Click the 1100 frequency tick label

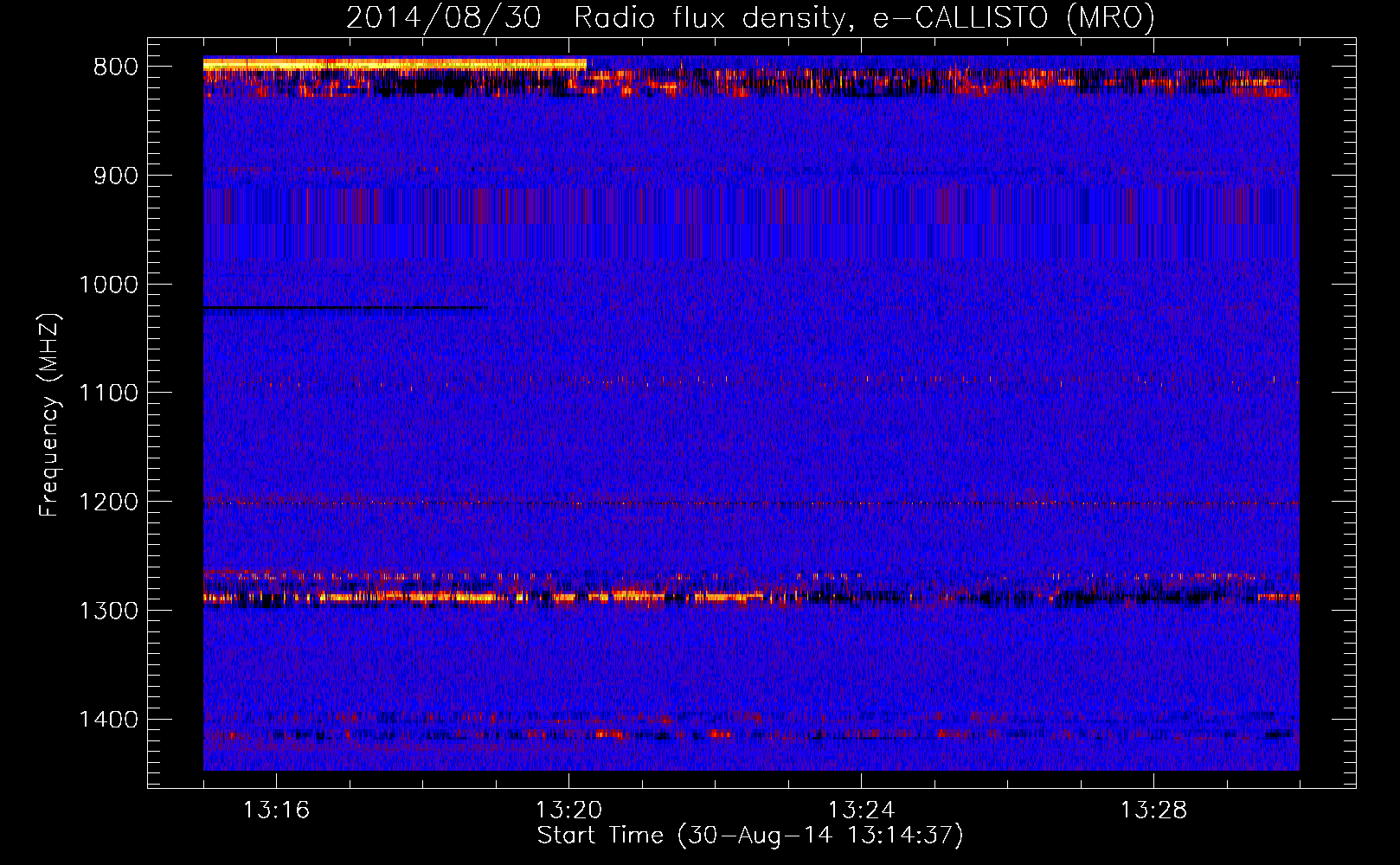(x=108, y=393)
